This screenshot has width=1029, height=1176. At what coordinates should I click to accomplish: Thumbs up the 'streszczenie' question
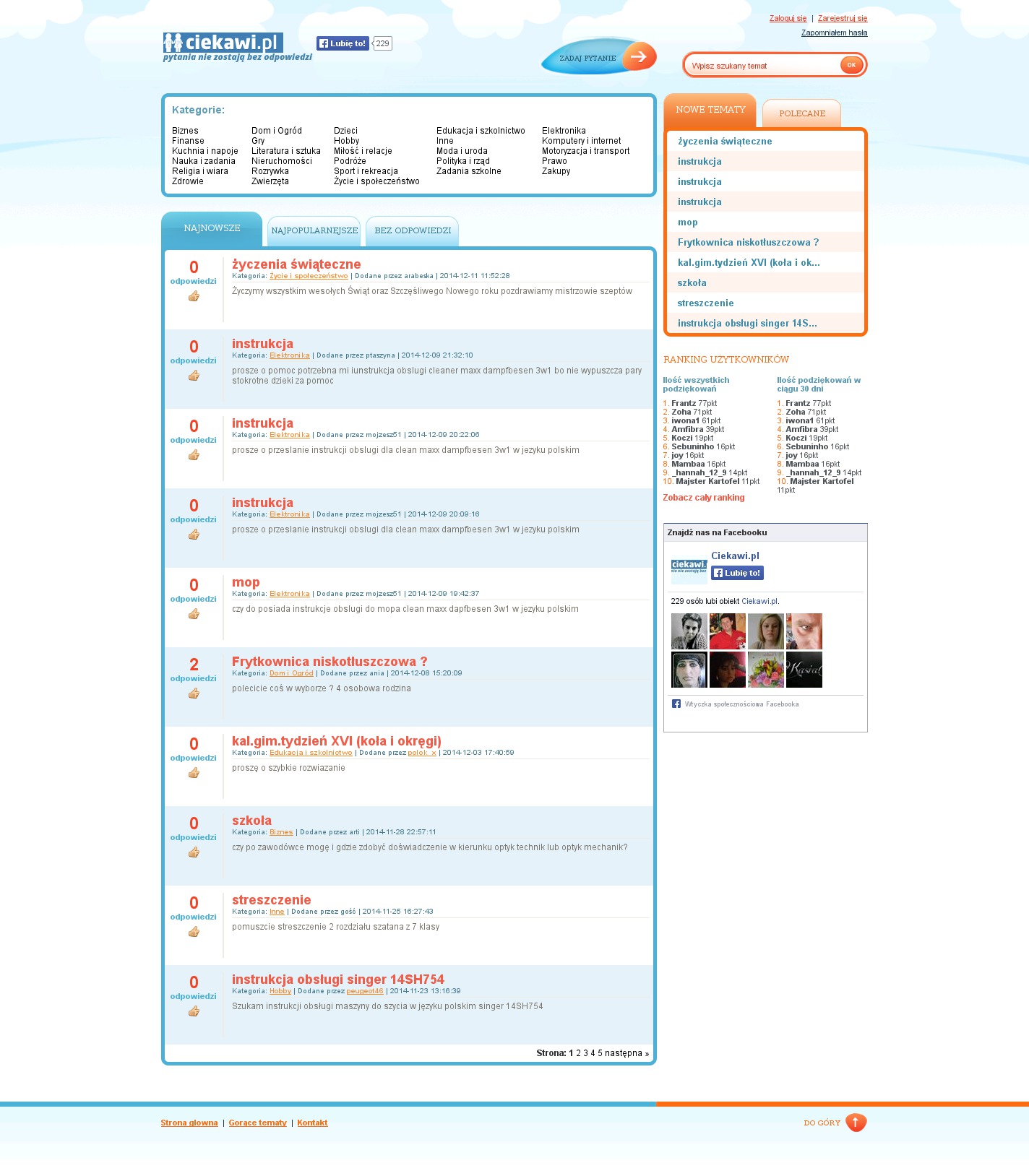pyautogui.click(x=194, y=932)
